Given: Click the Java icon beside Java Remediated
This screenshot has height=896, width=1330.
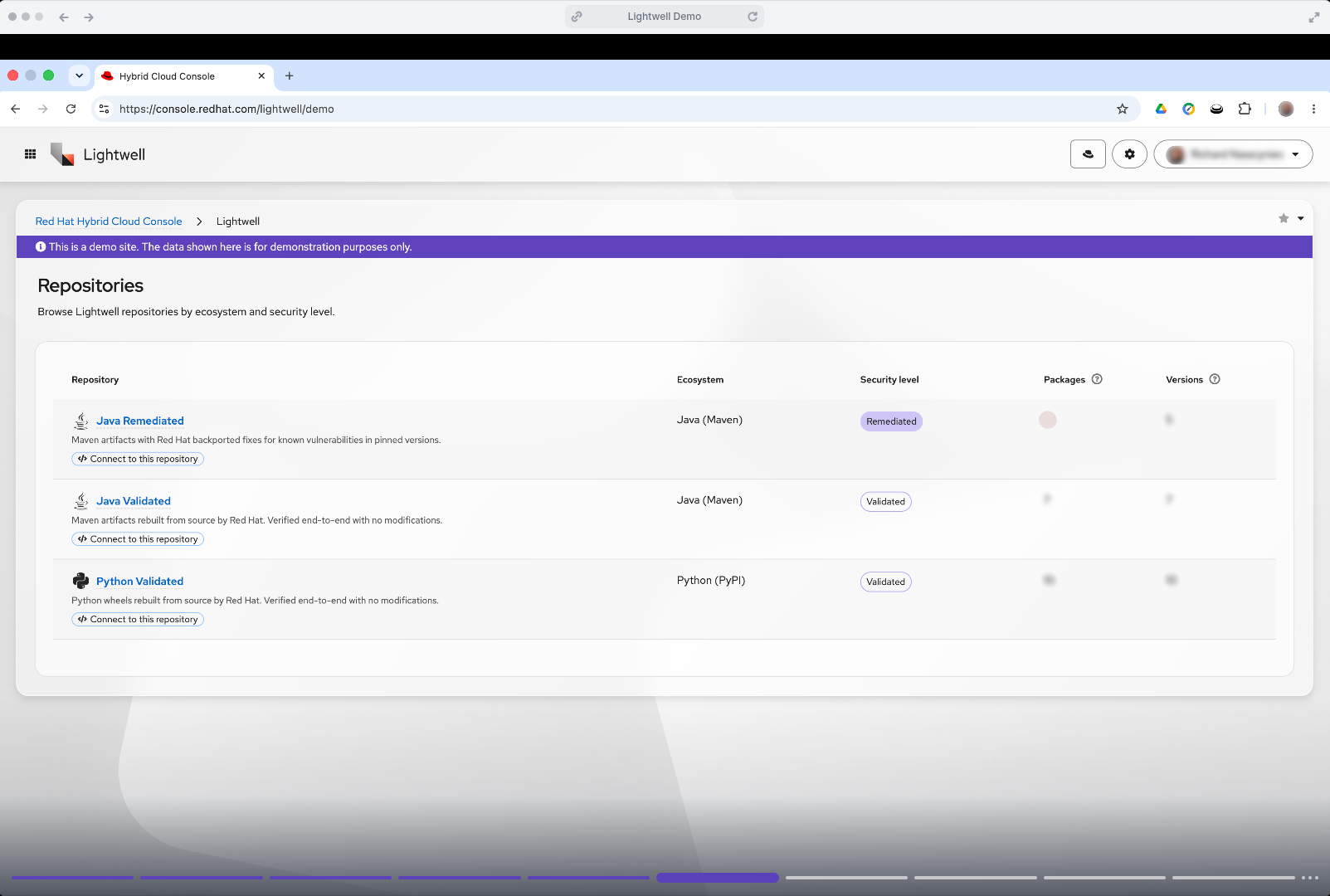Looking at the screenshot, I should pyautogui.click(x=81, y=421).
